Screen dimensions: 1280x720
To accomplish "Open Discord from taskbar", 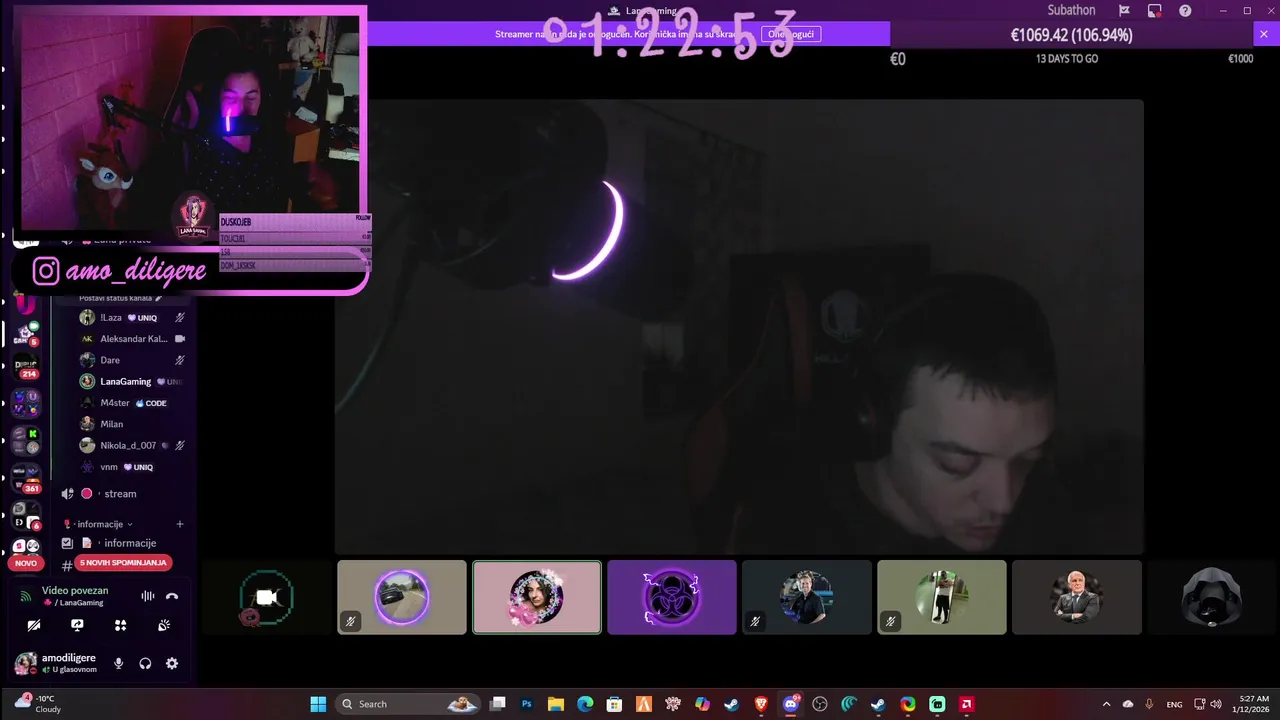I will pyautogui.click(x=791, y=704).
